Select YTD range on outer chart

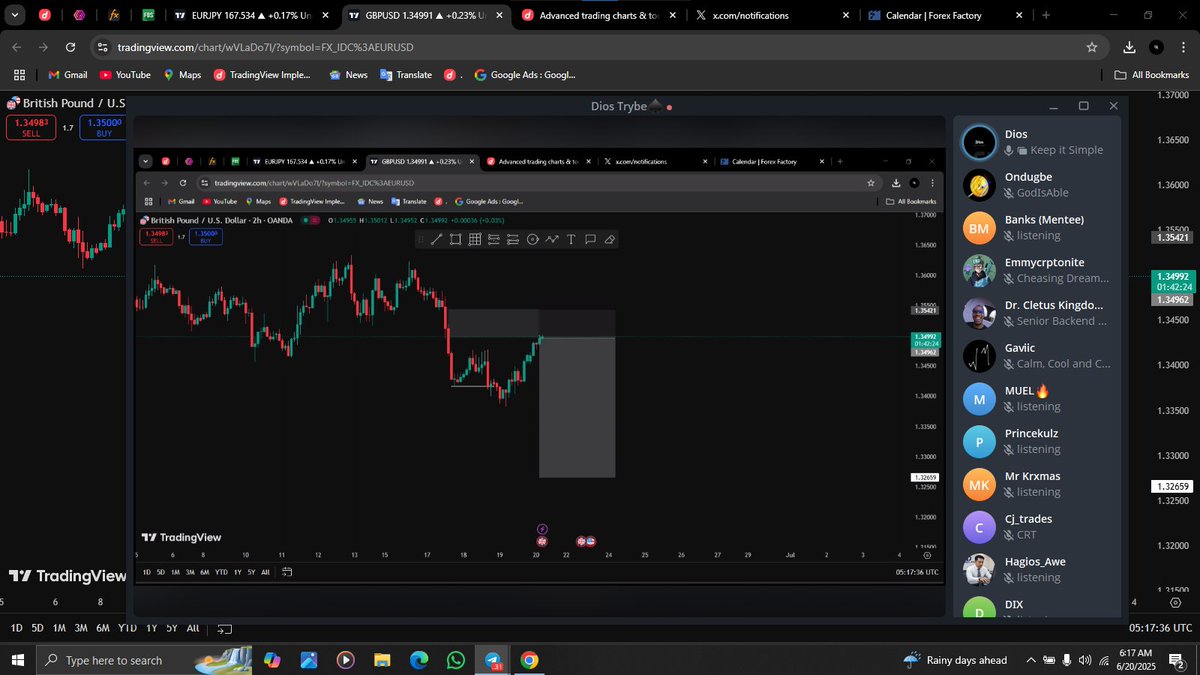point(128,628)
